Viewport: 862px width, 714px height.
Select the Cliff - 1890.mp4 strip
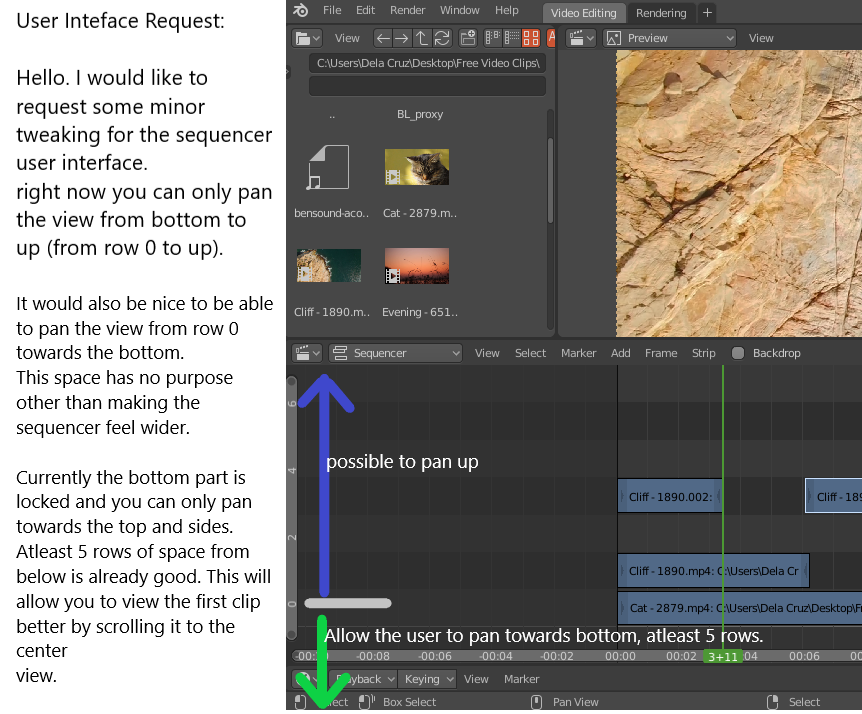point(714,571)
